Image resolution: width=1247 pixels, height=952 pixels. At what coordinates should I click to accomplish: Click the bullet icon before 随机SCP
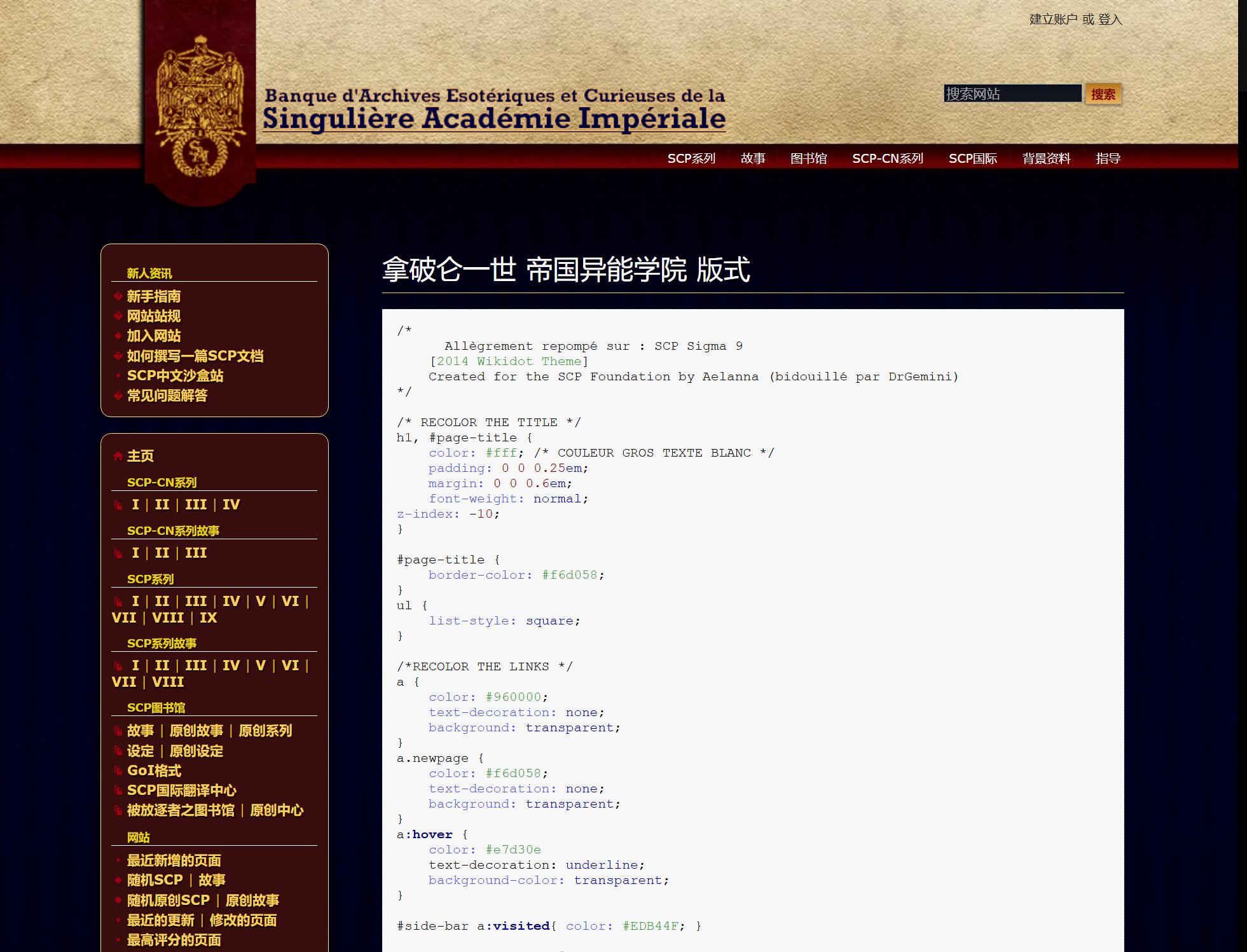pyautogui.click(x=118, y=881)
